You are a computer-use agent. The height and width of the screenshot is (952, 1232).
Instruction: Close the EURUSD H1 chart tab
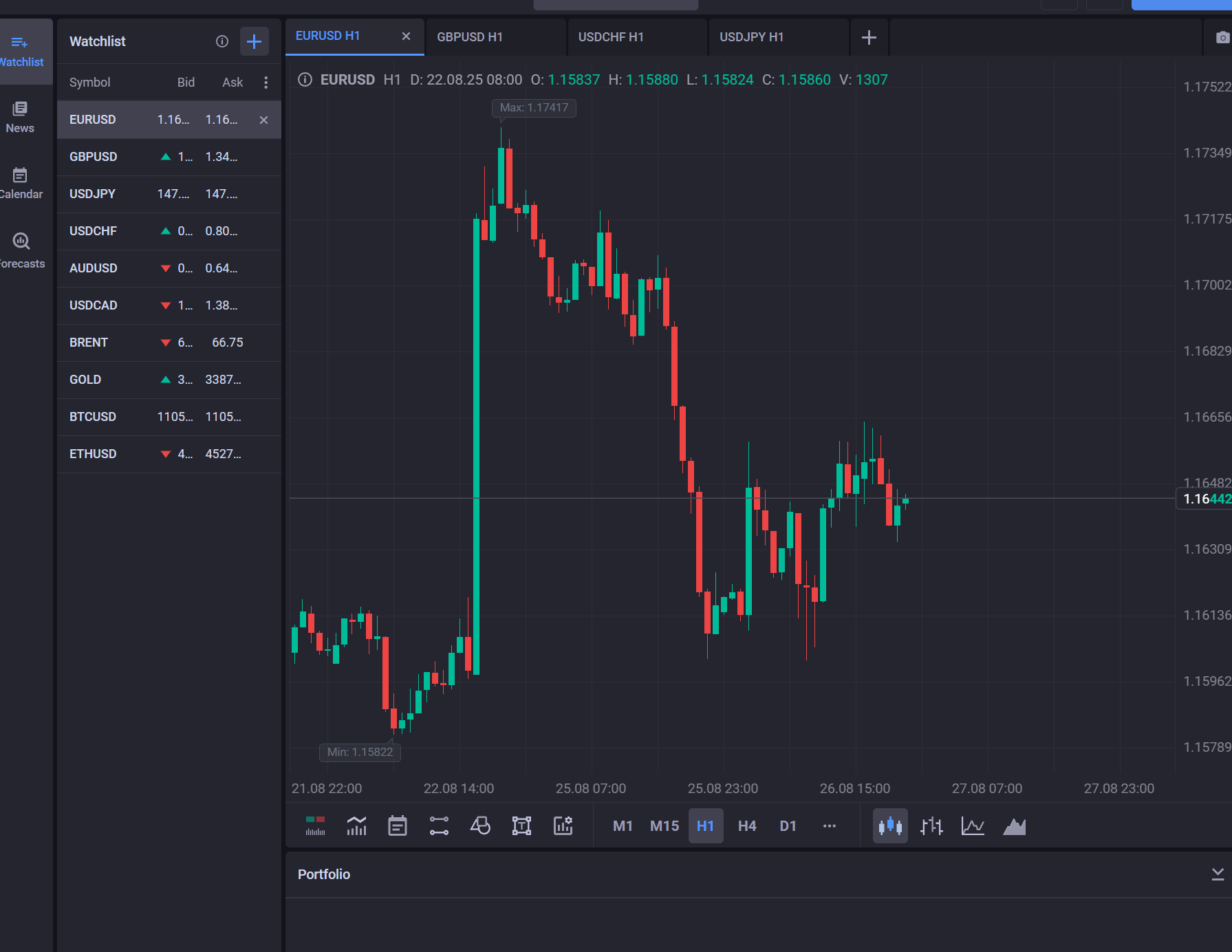point(406,36)
